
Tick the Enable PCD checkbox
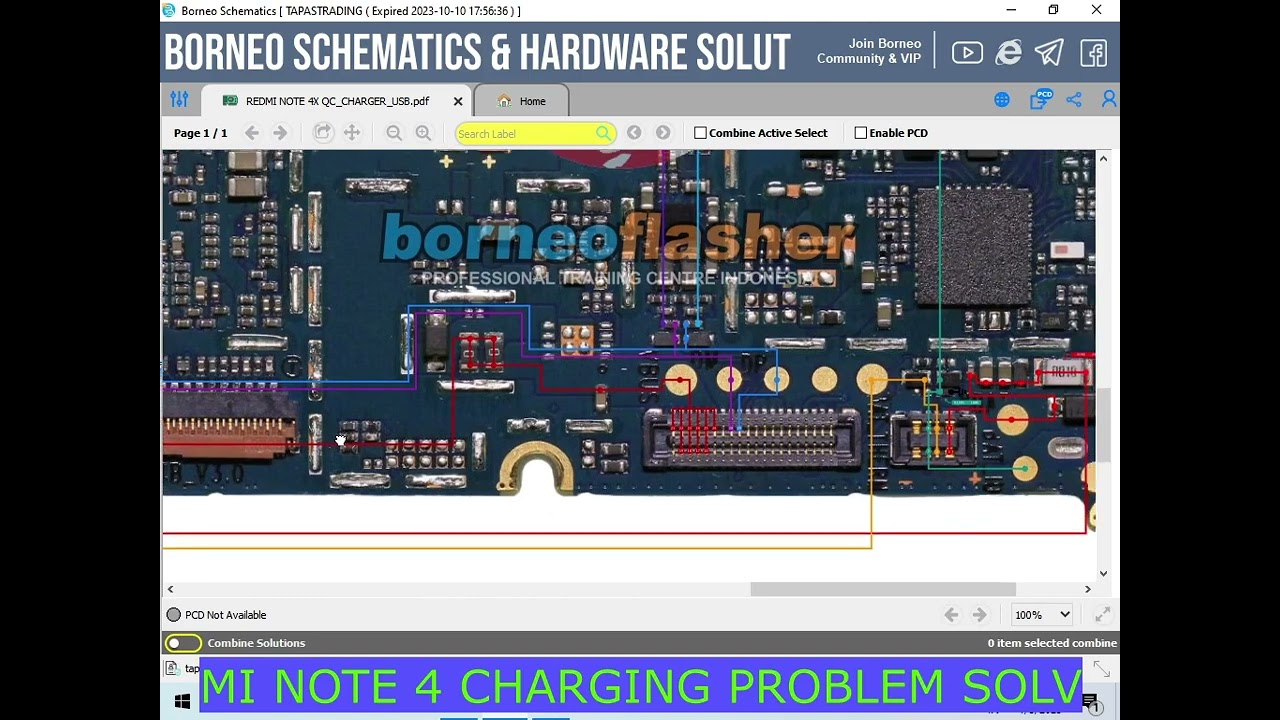861,133
